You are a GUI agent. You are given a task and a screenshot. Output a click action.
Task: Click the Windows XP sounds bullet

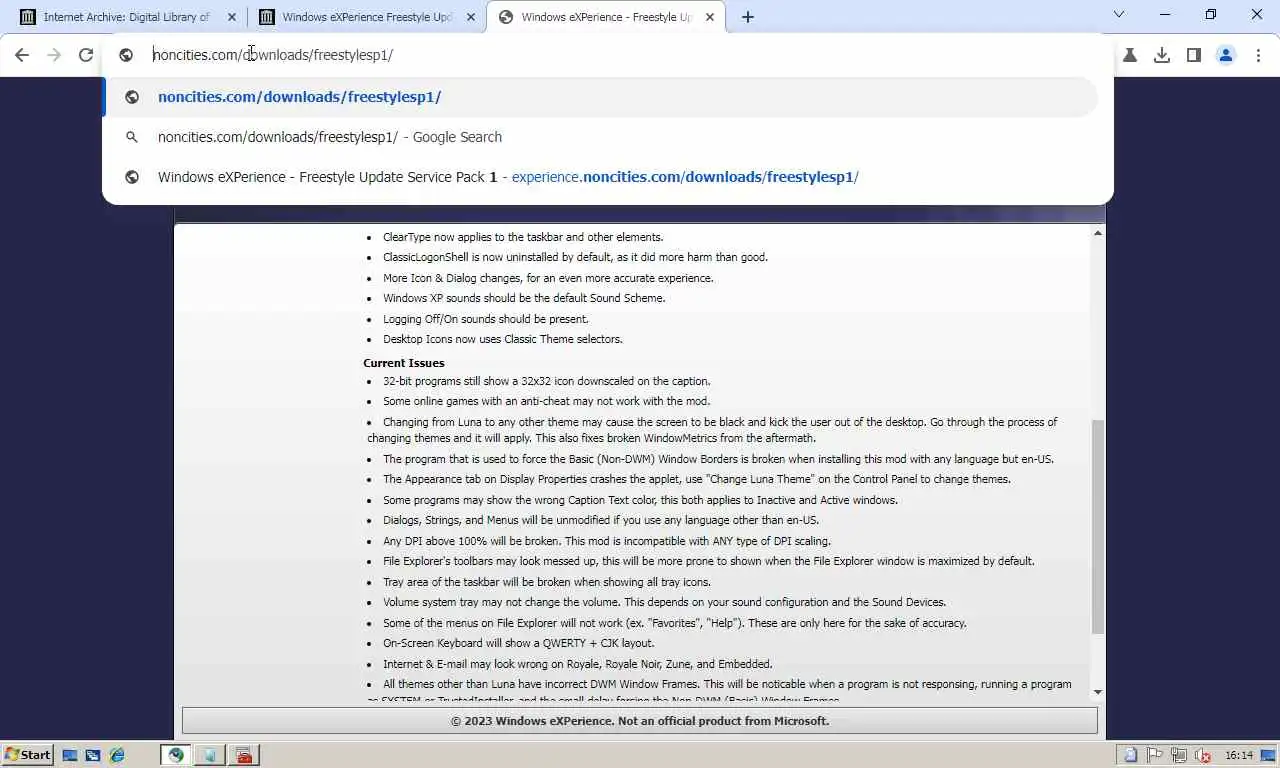pos(524,298)
